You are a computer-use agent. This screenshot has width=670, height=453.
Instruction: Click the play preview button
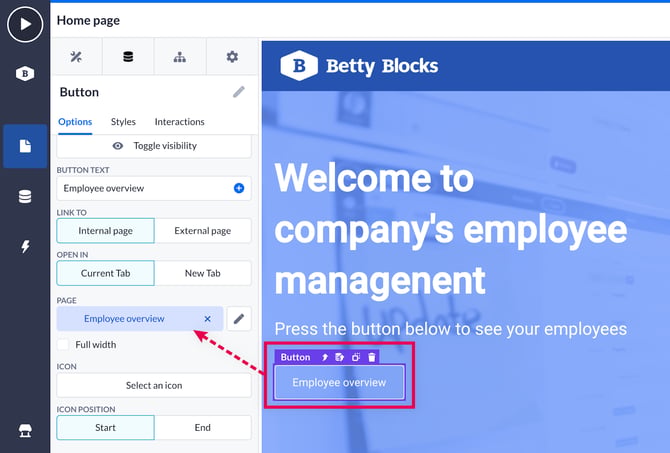pyautogui.click(x=25, y=24)
